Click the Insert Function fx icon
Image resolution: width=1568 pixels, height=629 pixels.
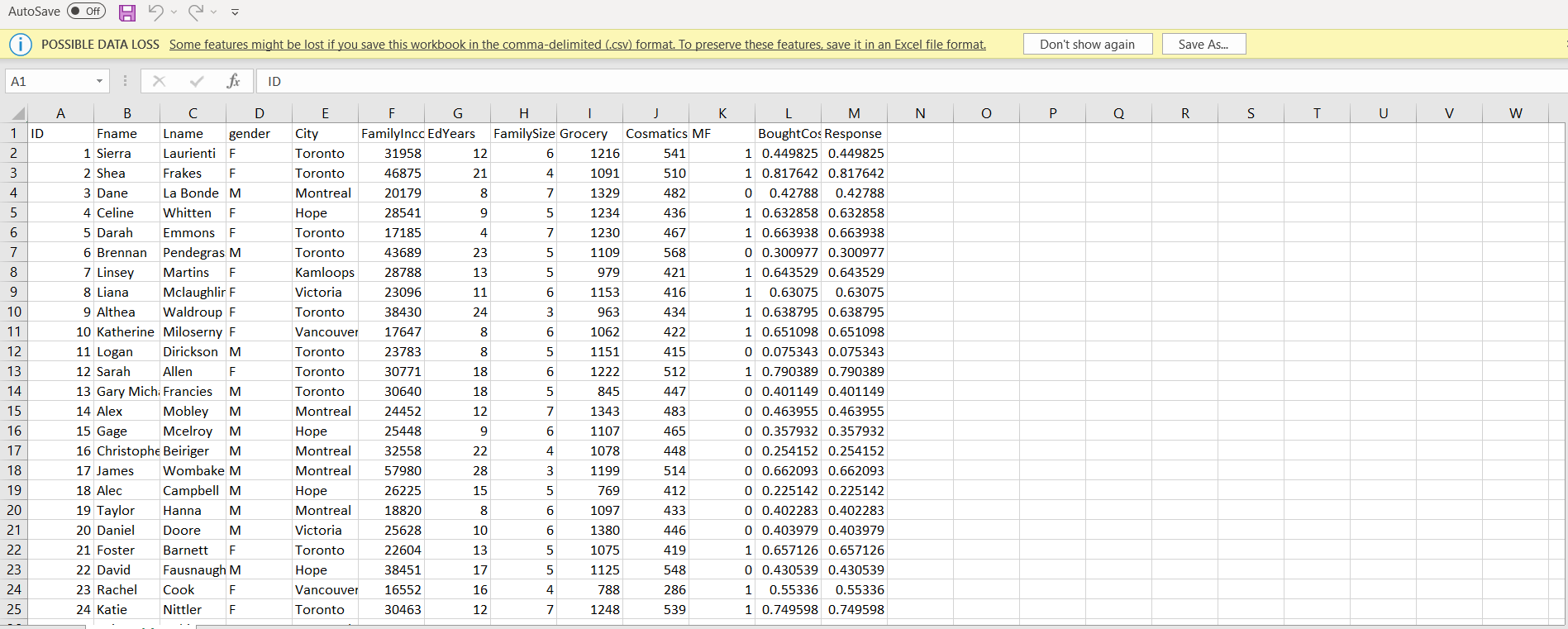click(x=233, y=81)
